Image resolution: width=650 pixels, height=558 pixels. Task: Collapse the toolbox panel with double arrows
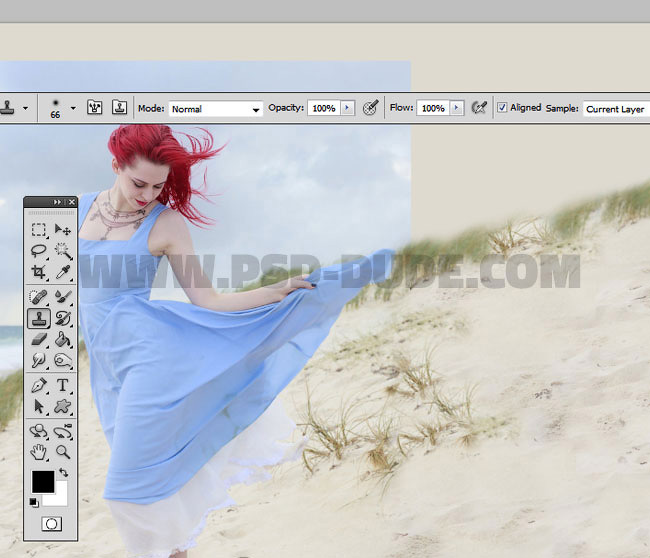(x=57, y=202)
